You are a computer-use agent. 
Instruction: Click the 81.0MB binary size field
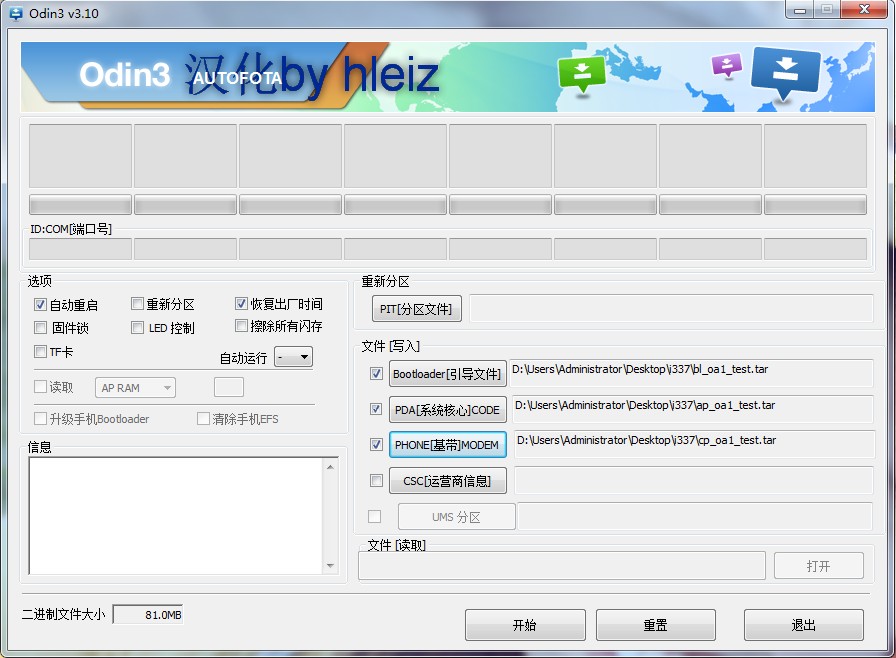tap(148, 615)
